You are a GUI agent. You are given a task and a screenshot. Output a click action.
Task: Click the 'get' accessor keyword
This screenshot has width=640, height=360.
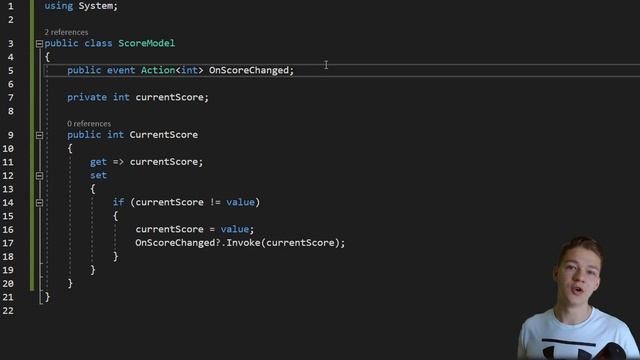tap(98, 162)
